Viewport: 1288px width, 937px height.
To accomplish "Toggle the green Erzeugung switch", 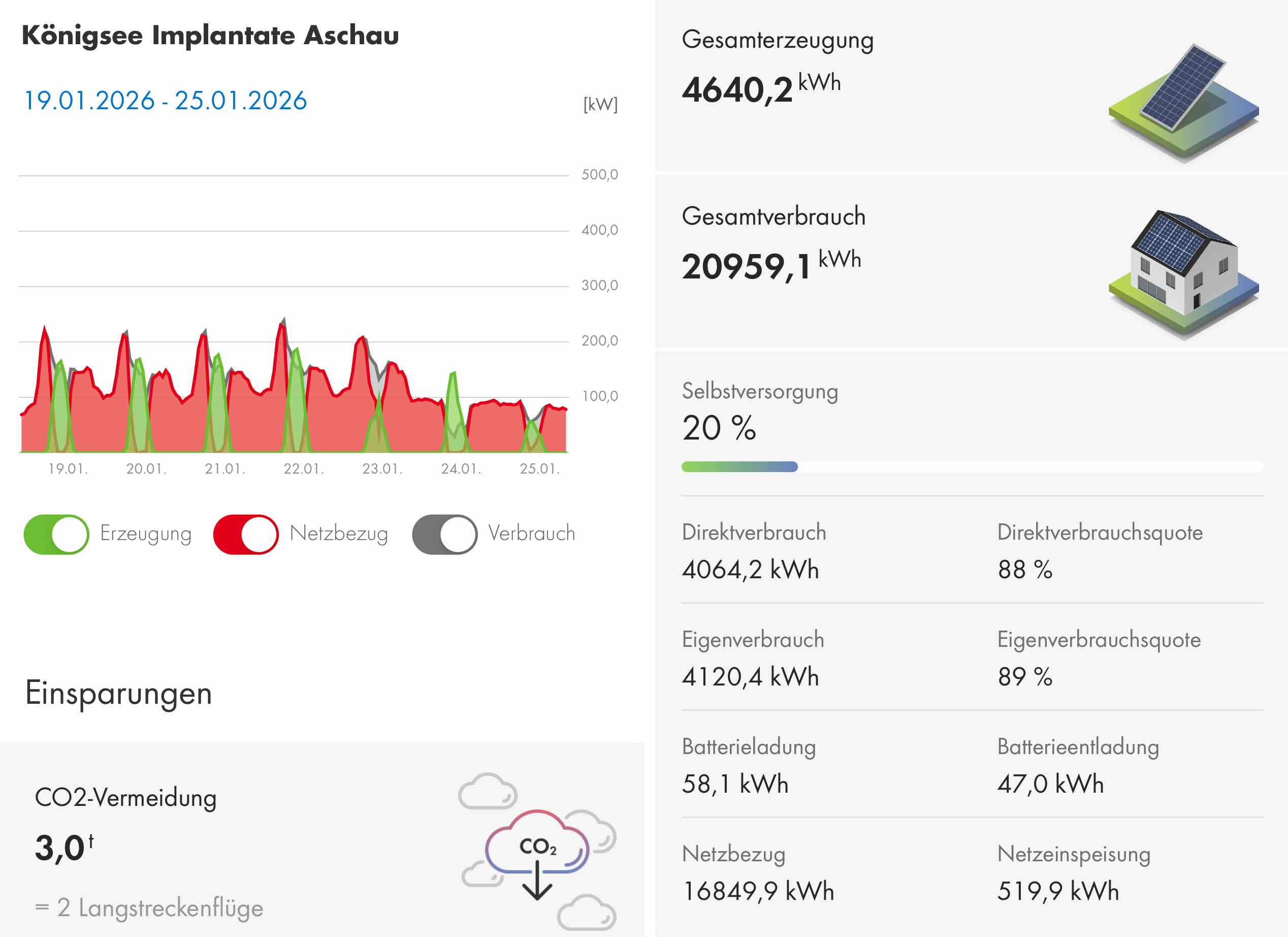I will click(56, 534).
